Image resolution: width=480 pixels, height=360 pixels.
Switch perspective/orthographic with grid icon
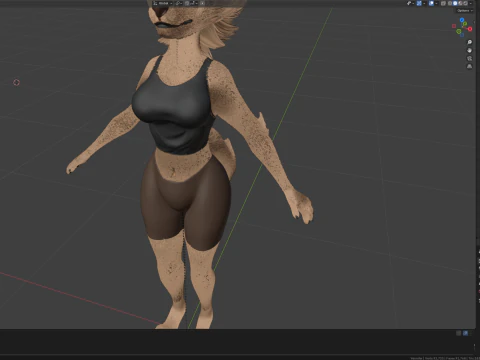(x=469, y=67)
